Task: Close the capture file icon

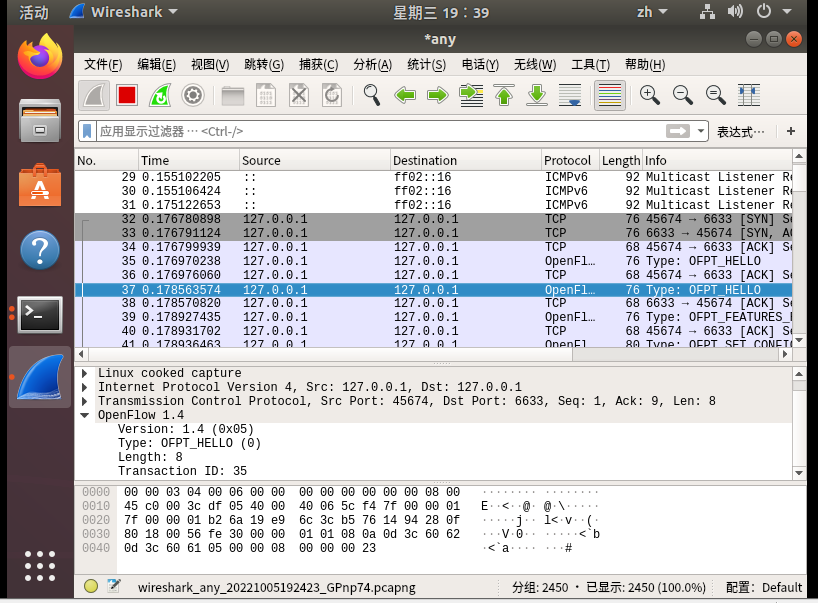Action: click(299, 95)
